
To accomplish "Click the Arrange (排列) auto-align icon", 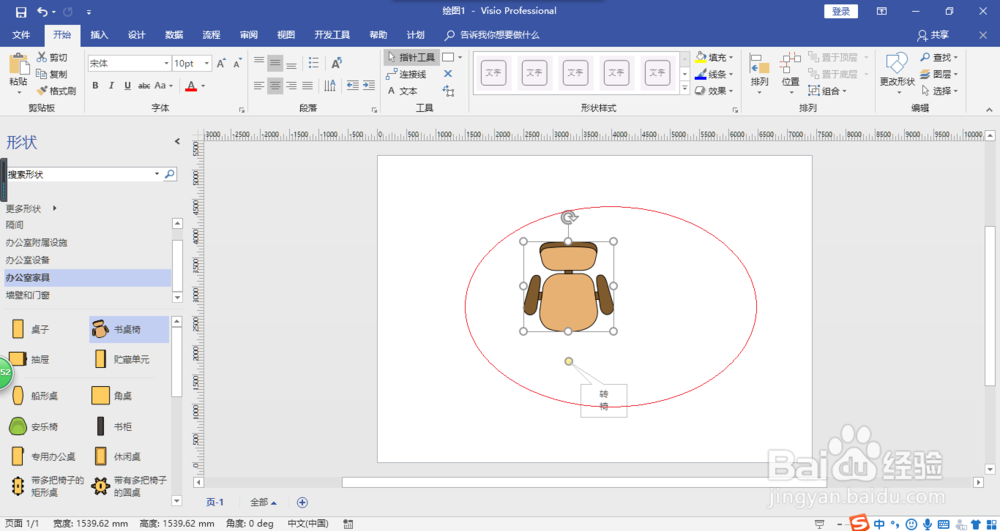I will pyautogui.click(x=760, y=64).
